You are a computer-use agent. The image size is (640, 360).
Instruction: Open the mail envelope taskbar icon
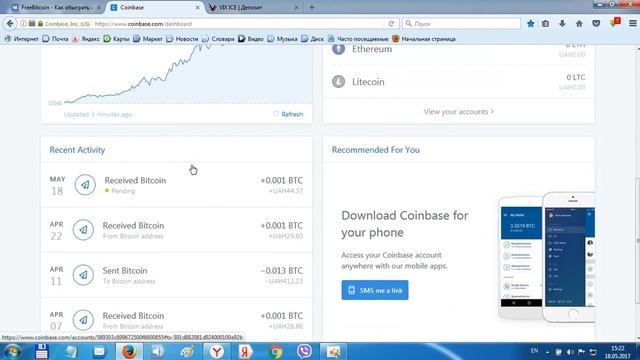coord(99,351)
